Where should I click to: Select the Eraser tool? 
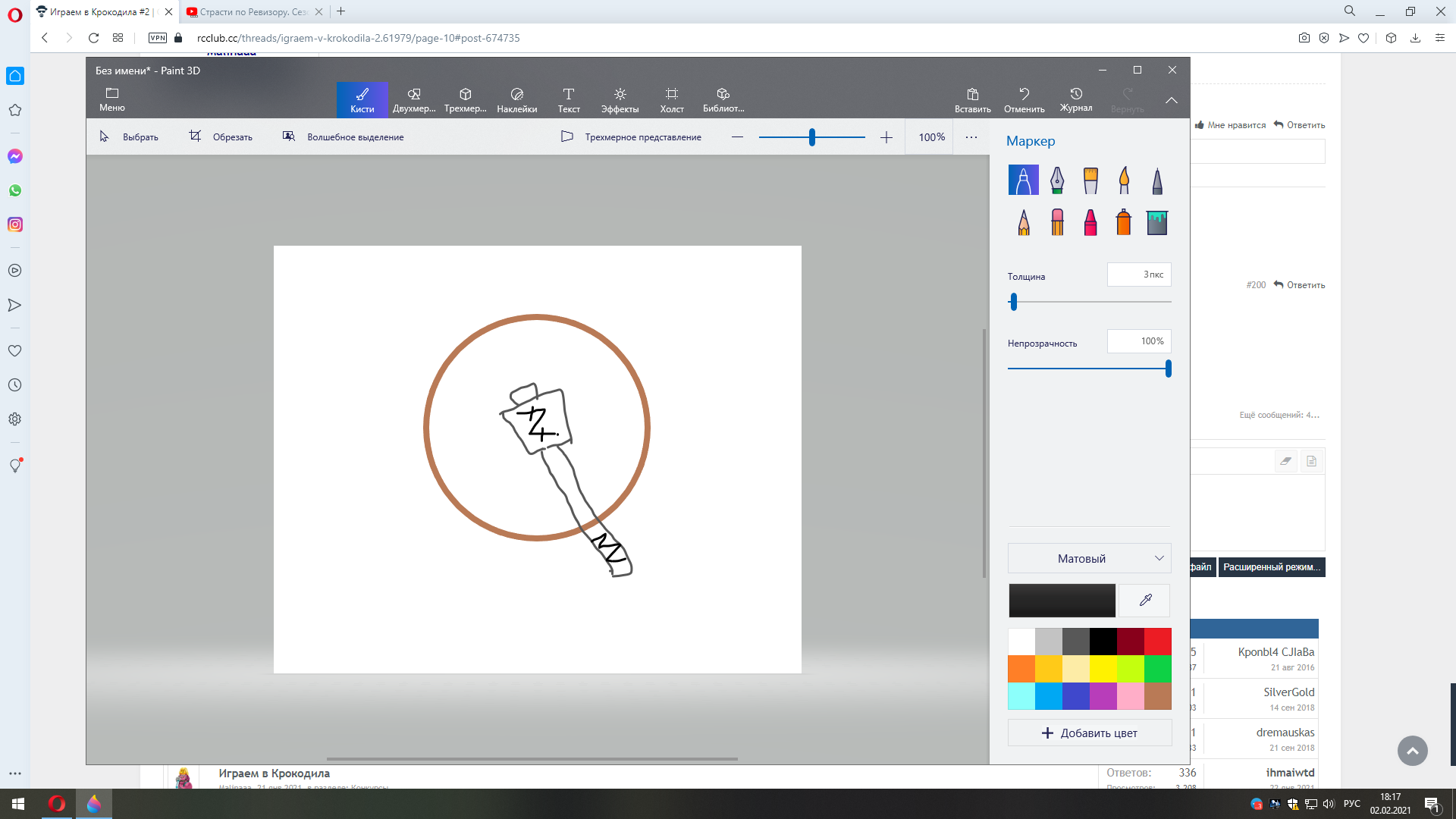point(1057,222)
